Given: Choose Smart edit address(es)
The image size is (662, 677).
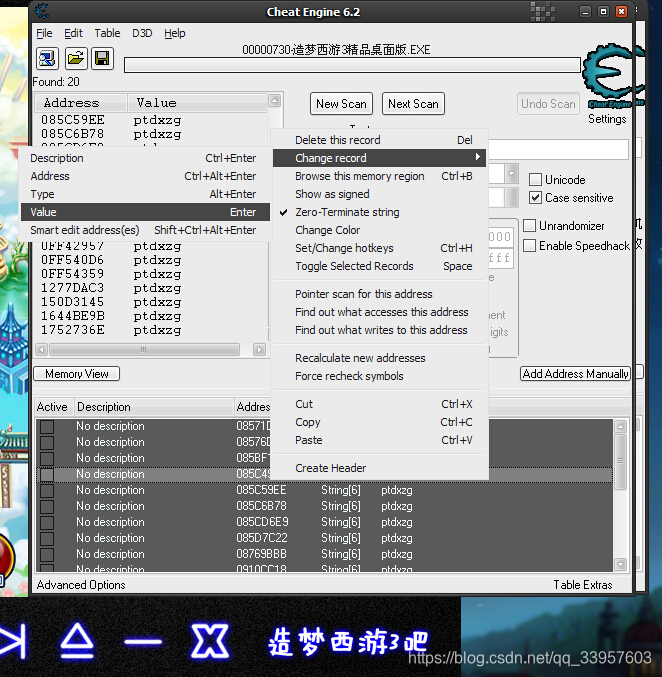Looking at the screenshot, I should tap(145, 230).
